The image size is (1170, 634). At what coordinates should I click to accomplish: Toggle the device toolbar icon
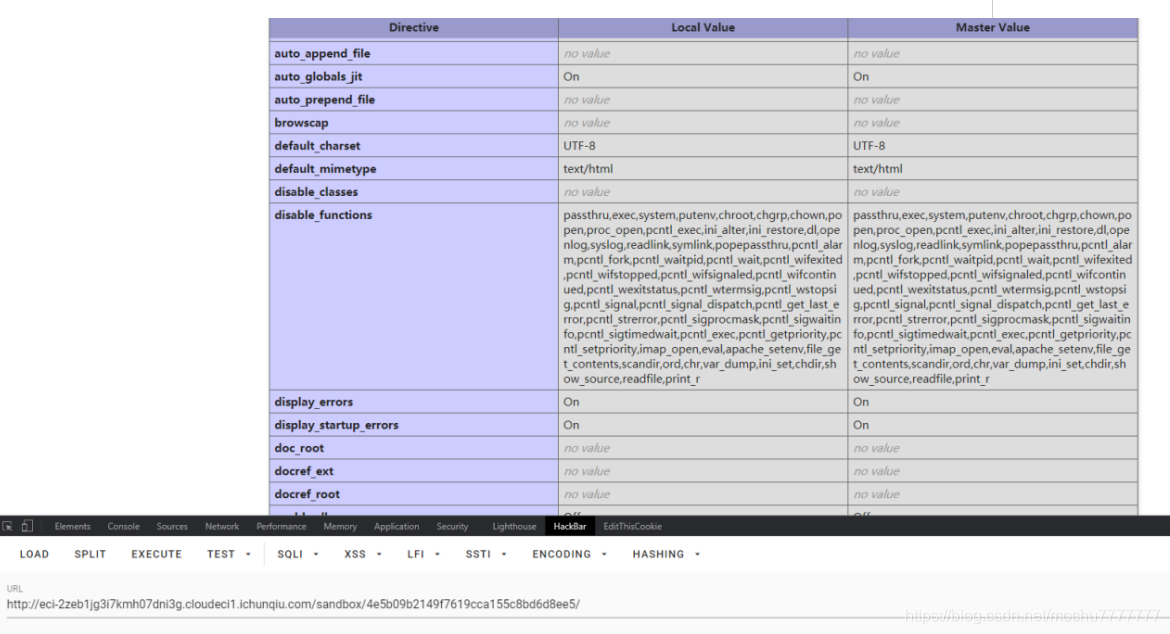click(x=27, y=526)
